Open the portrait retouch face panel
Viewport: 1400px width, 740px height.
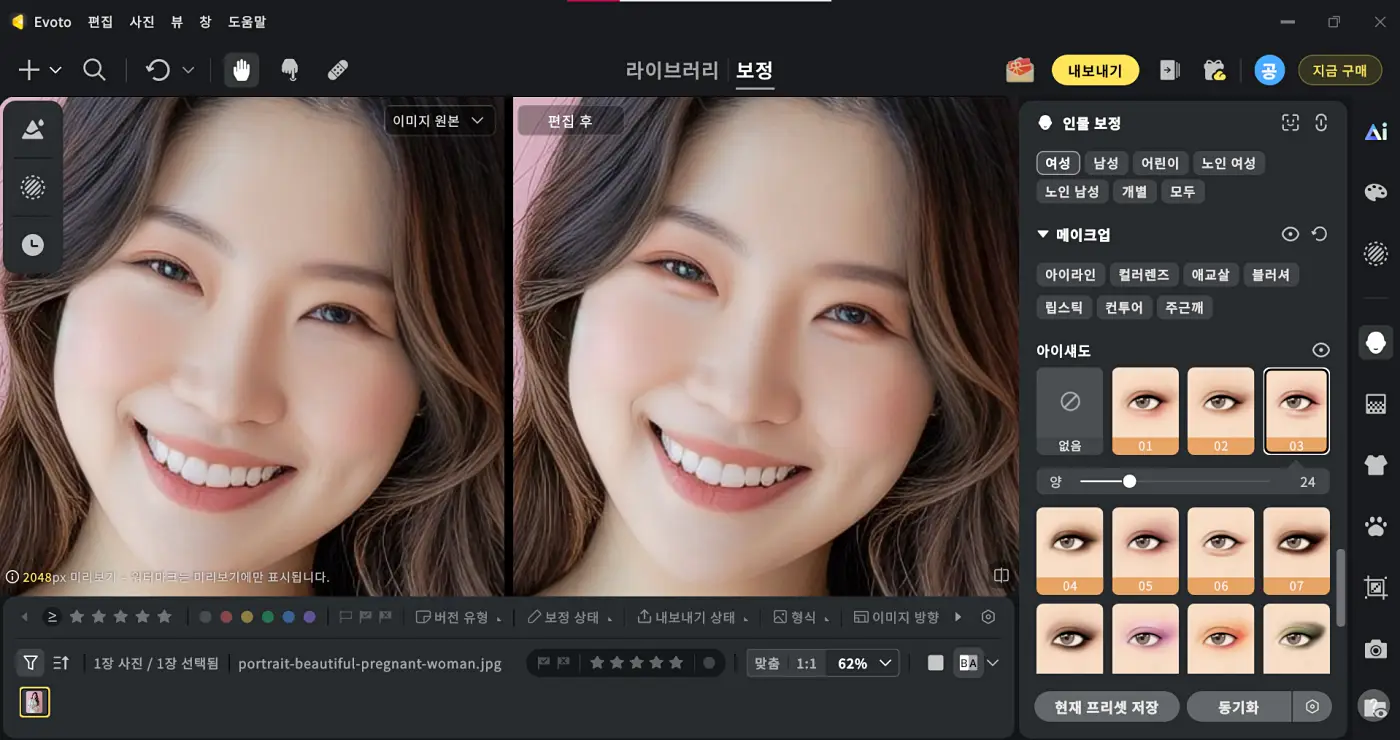coord(1376,342)
